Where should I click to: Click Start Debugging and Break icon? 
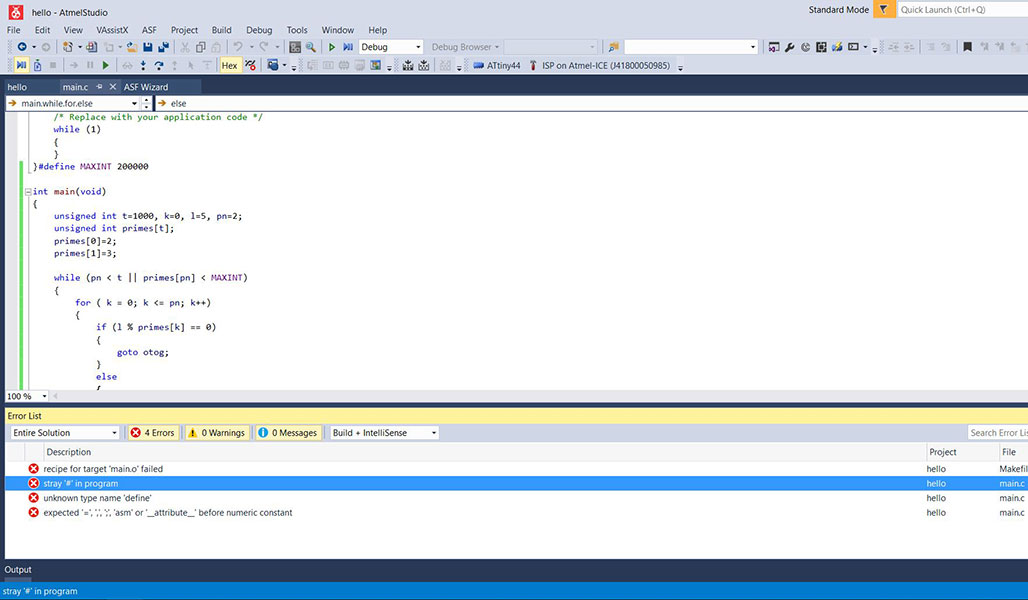coord(348,47)
